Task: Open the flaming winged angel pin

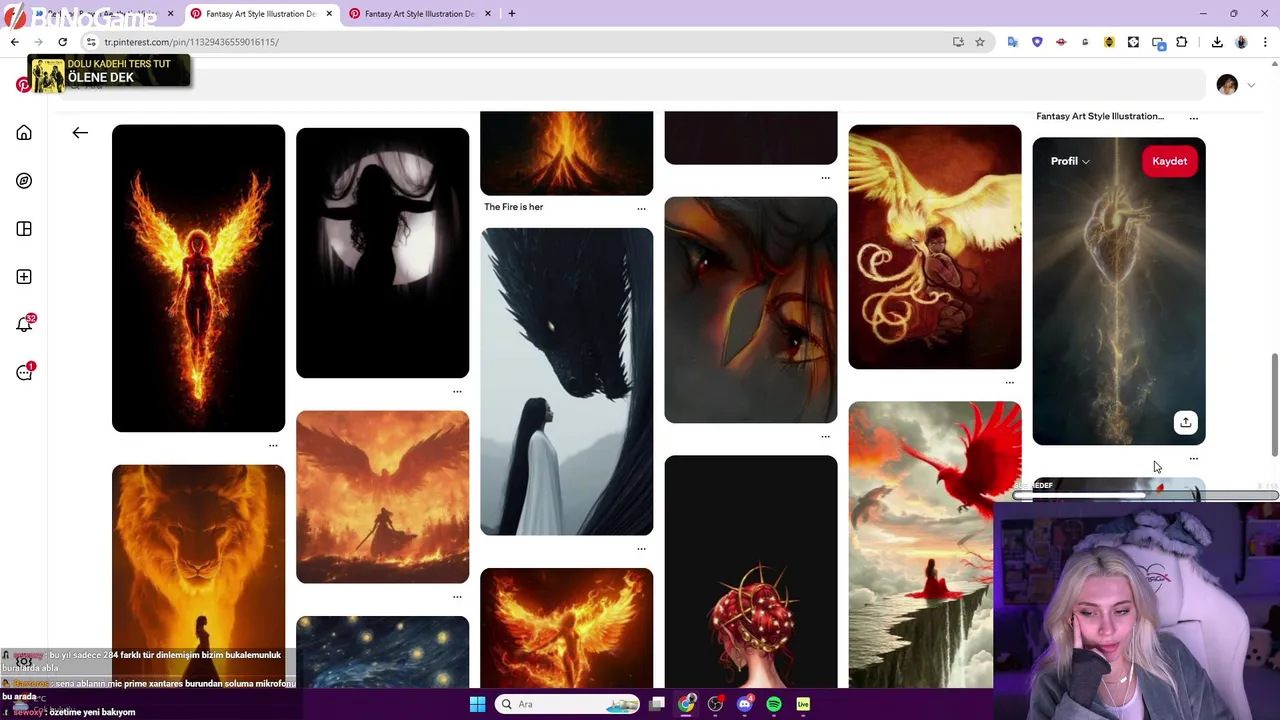Action: (198, 278)
